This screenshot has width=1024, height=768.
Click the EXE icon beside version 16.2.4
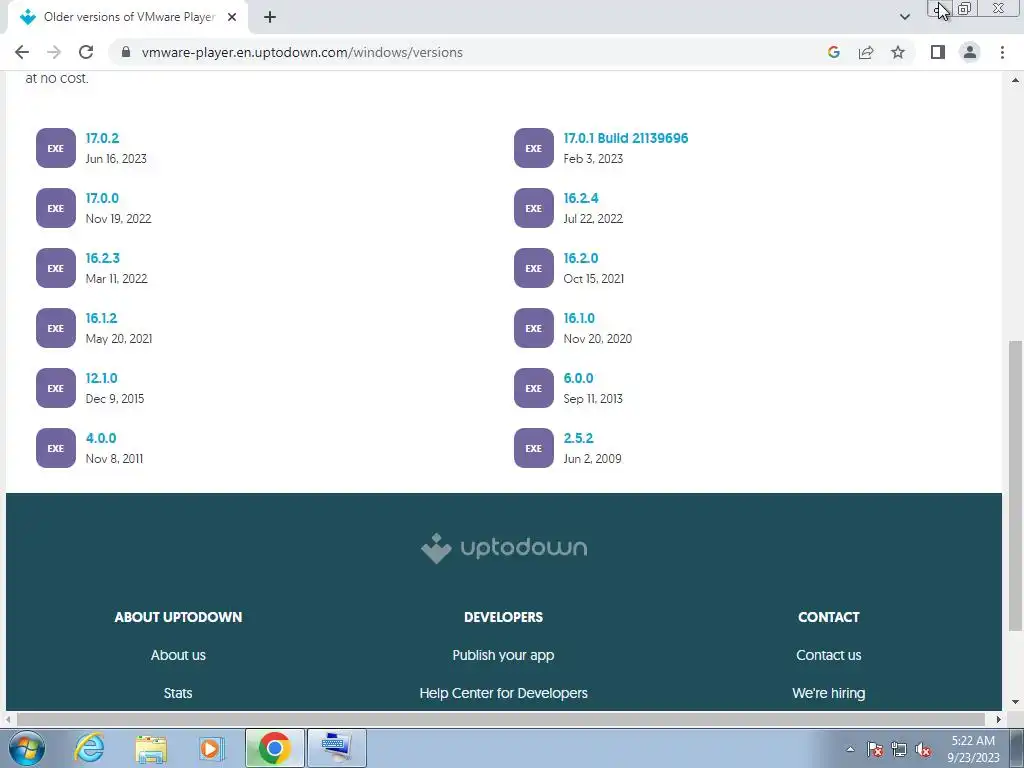pyautogui.click(x=534, y=208)
